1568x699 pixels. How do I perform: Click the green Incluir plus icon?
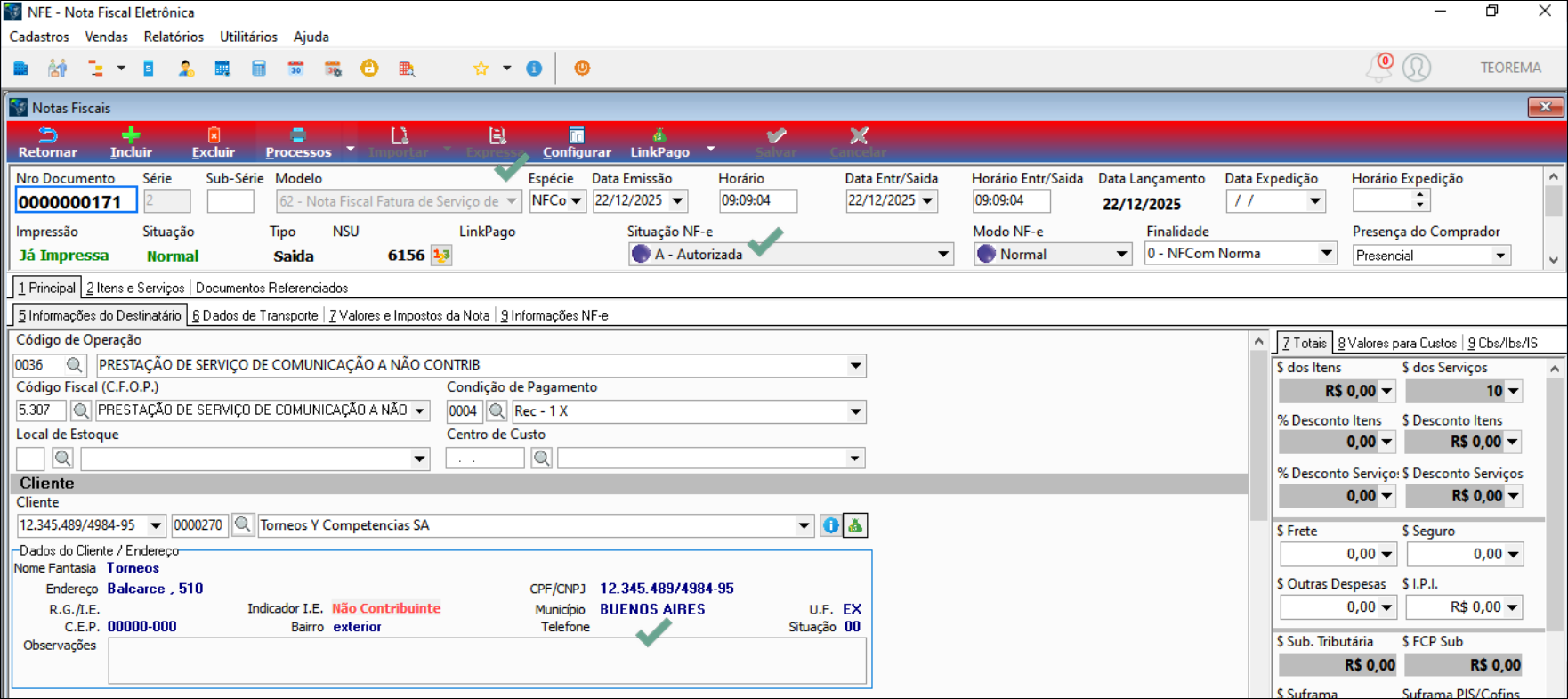pos(131,136)
